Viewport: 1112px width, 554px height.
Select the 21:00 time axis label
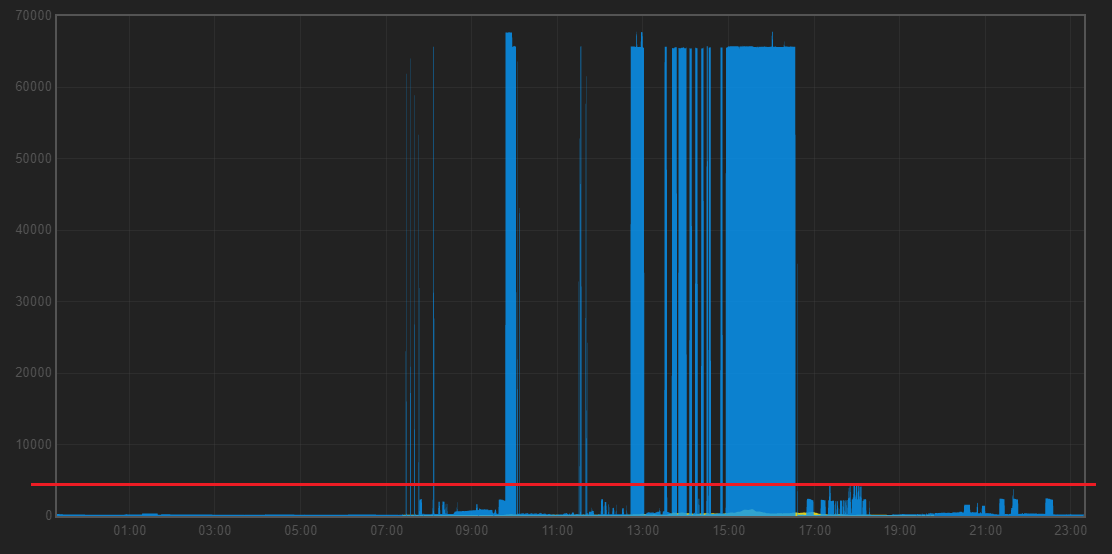986,531
